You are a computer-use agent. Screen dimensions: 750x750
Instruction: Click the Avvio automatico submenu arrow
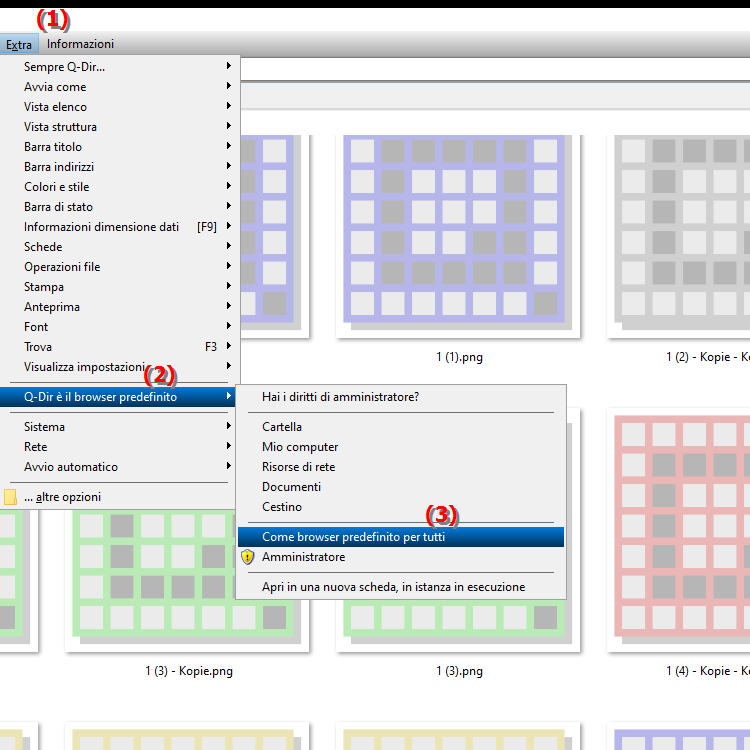(x=229, y=466)
